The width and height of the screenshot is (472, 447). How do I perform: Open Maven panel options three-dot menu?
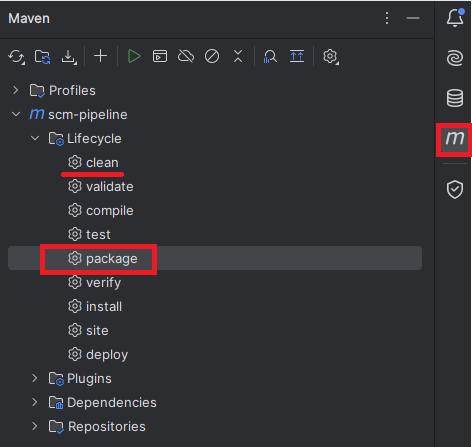point(387,18)
